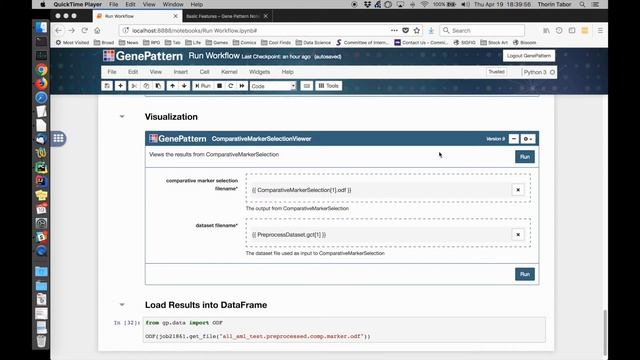
Task: Open the QuickTime Player Window menu
Action: coord(173,4)
